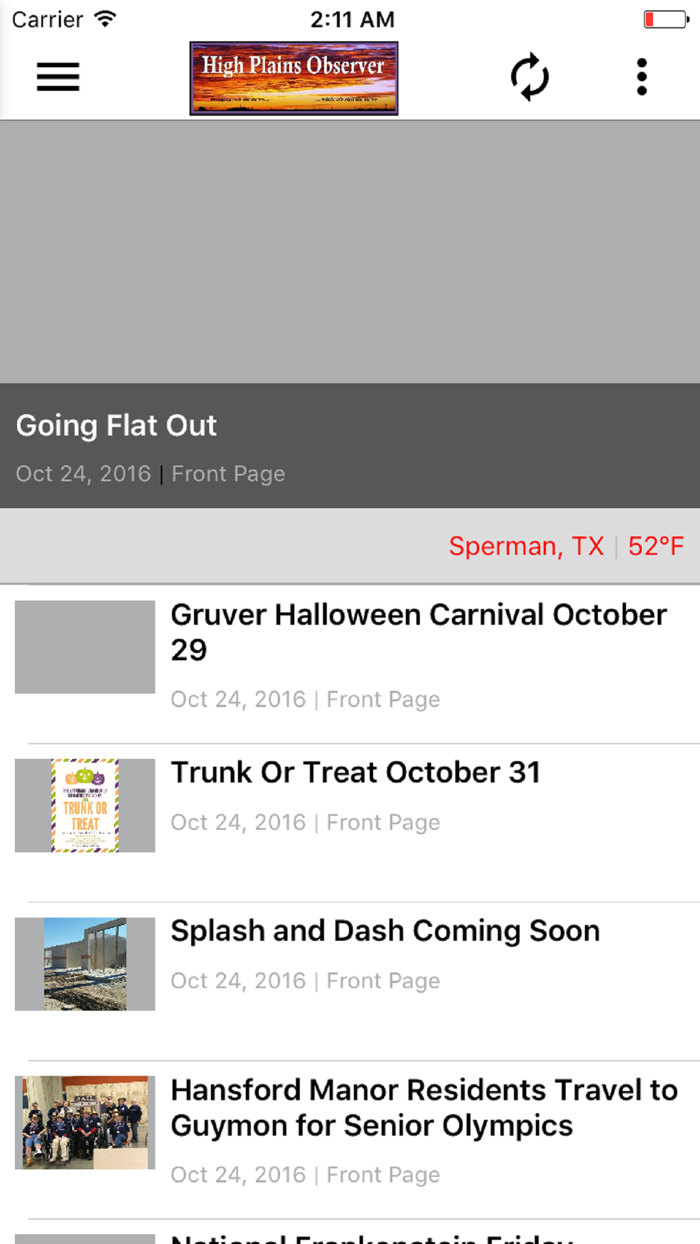
Task: Open the National Frankenstein Friday article
Action: [x=372, y=1237]
